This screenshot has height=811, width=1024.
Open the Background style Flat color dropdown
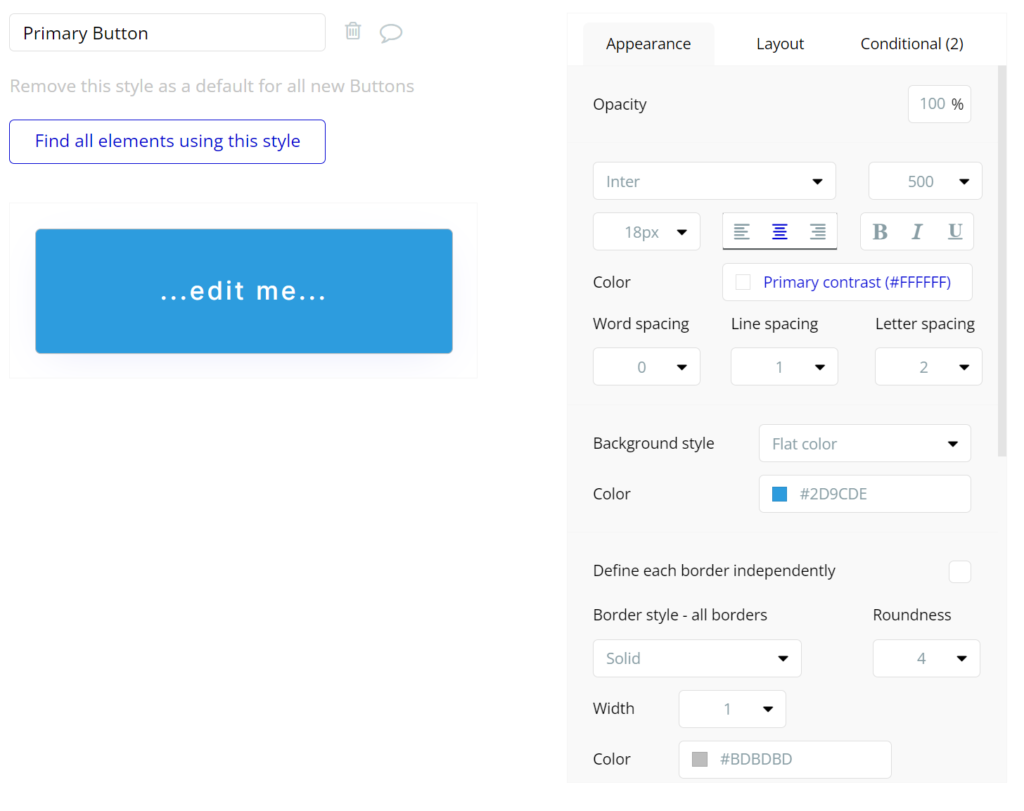pos(865,443)
